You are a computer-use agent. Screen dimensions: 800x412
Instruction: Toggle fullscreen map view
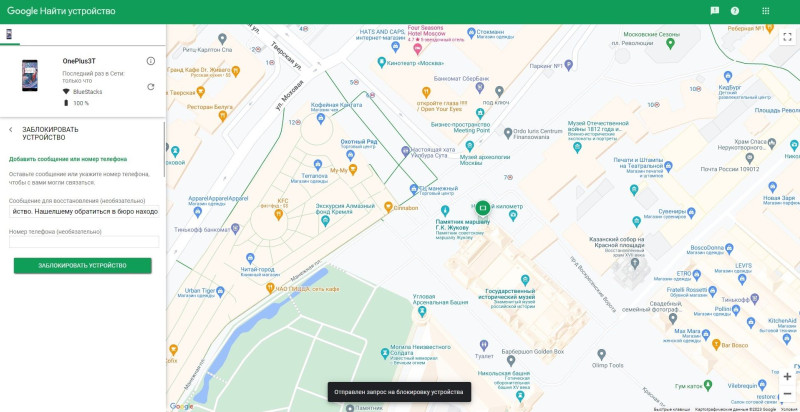click(787, 36)
